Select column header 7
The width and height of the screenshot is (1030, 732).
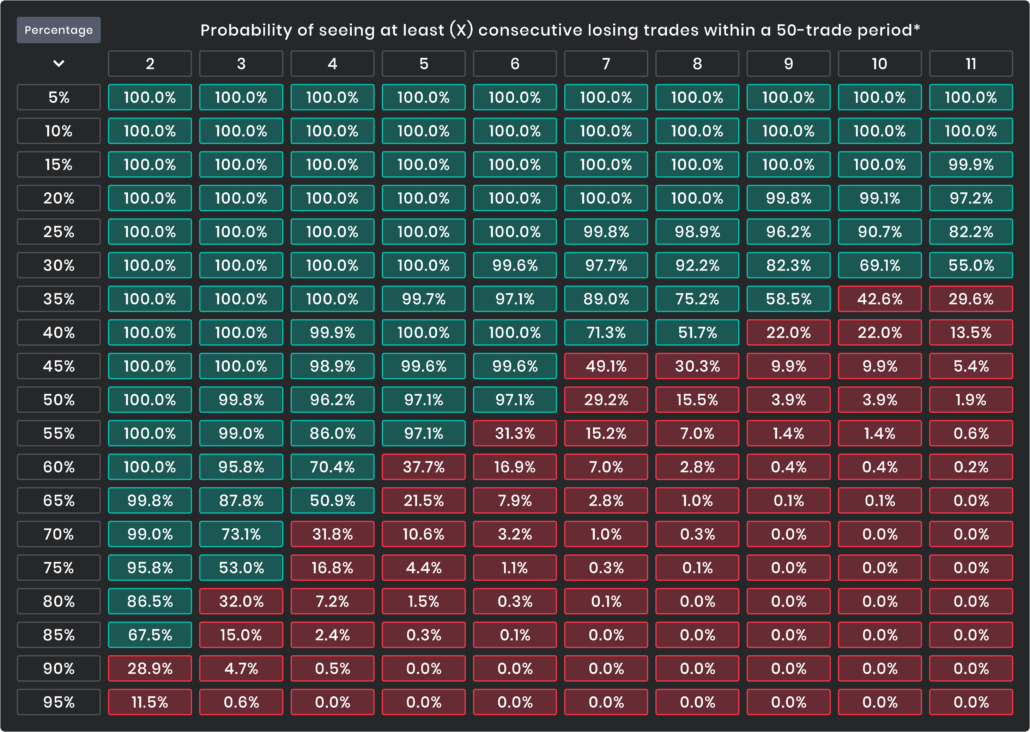pos(606,64)
